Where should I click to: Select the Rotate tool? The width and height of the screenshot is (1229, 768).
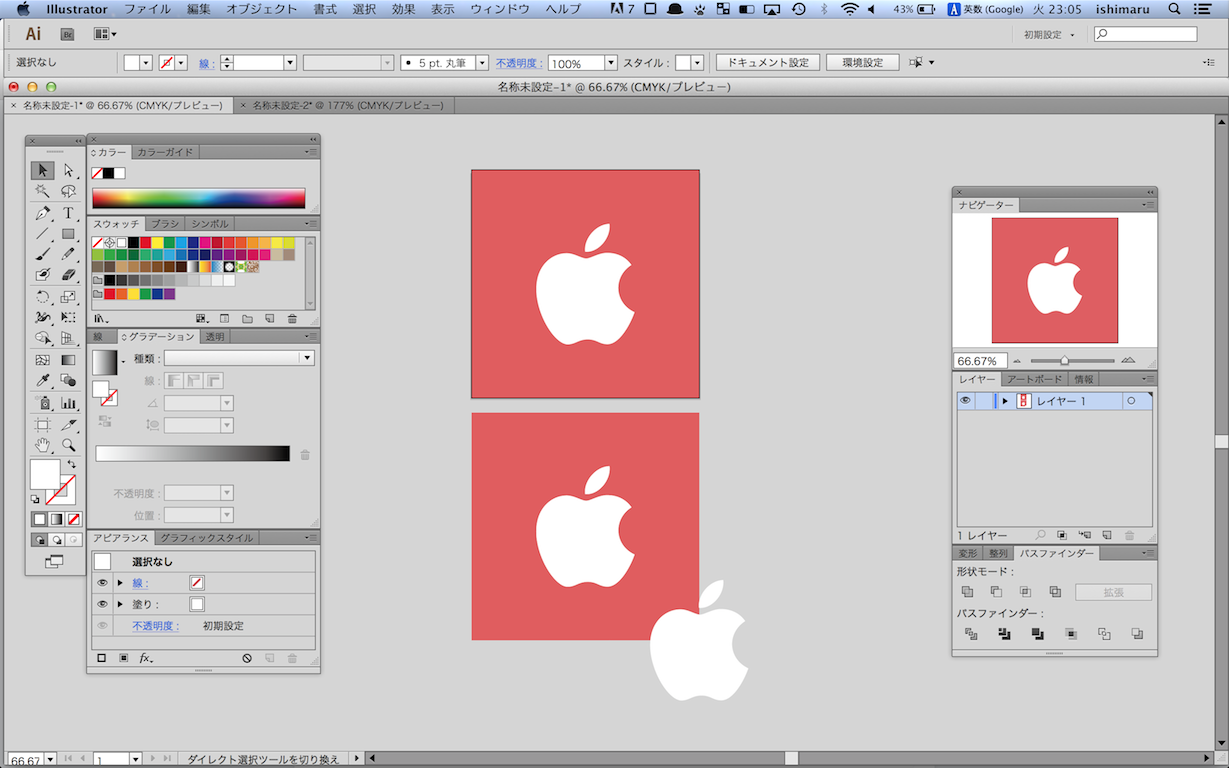43,297
